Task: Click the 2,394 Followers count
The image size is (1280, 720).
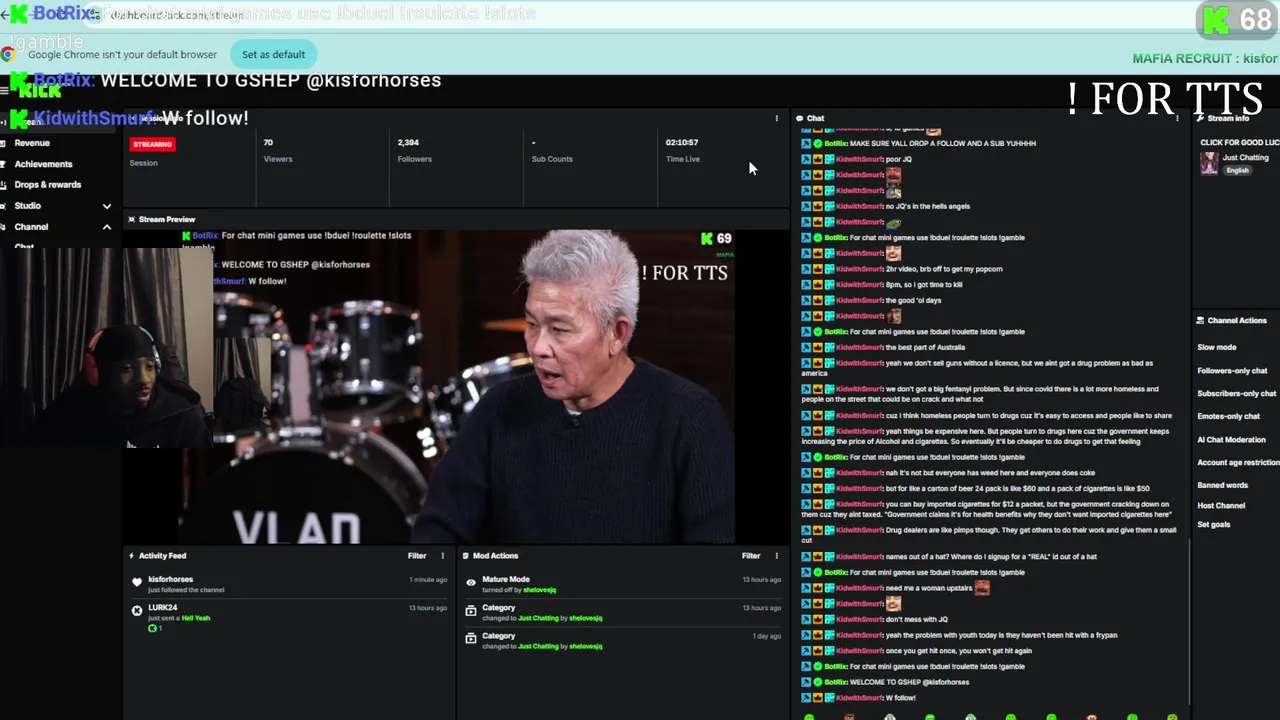Action: [x=408, y=143]
